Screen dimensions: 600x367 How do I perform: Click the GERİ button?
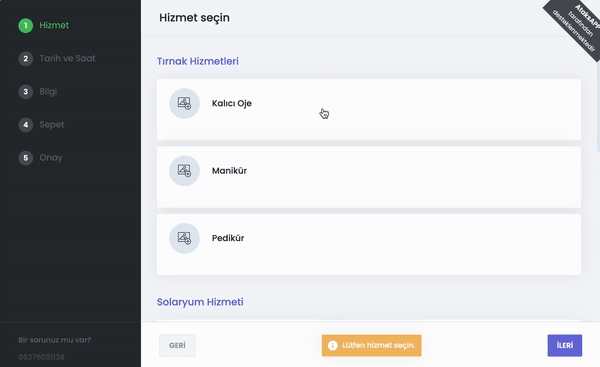(x=177, y=346)
